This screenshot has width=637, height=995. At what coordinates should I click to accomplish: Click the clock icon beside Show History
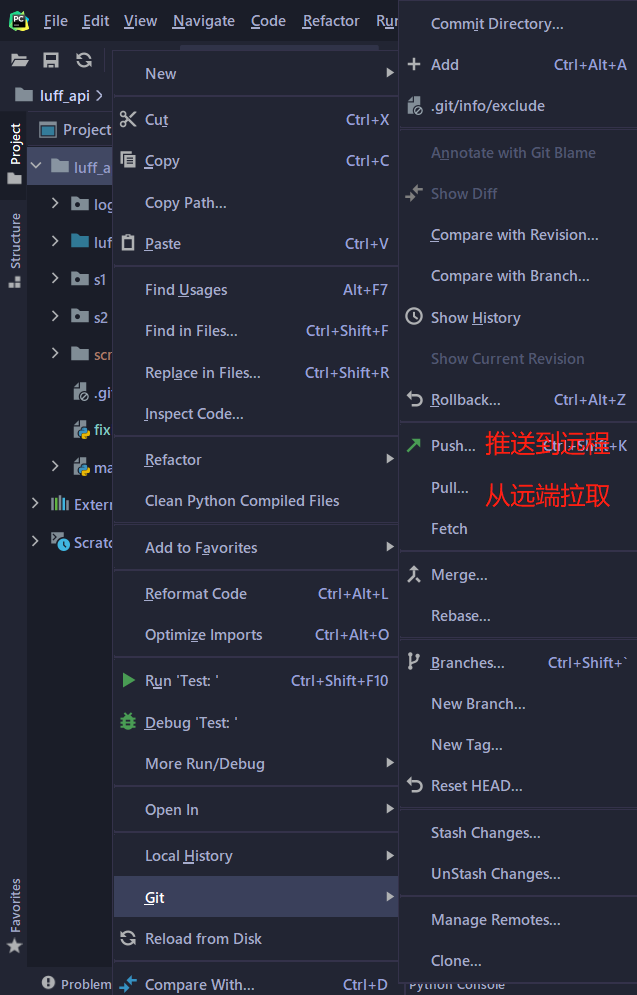(414, 316)
